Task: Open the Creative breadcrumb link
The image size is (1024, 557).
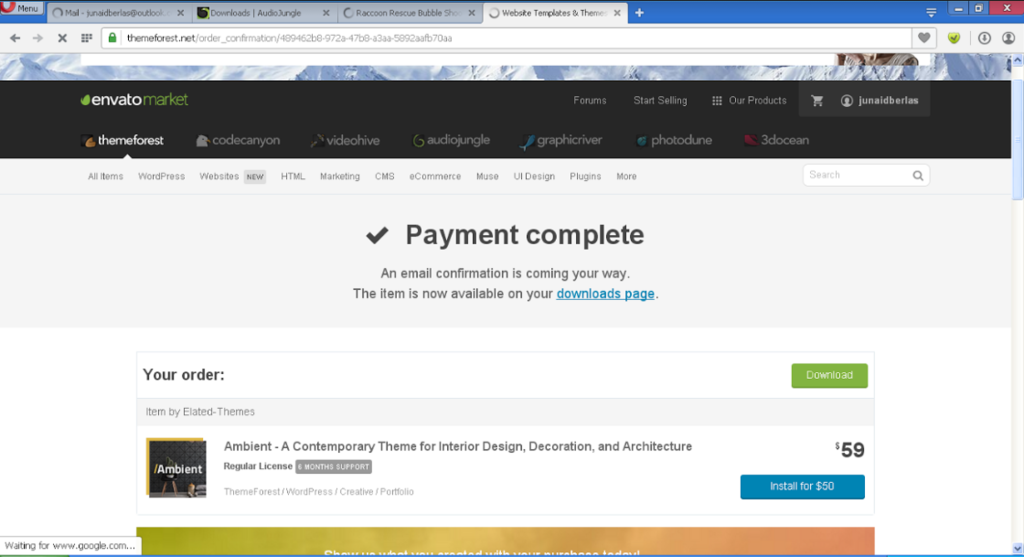Action: [x=357, y=492]
